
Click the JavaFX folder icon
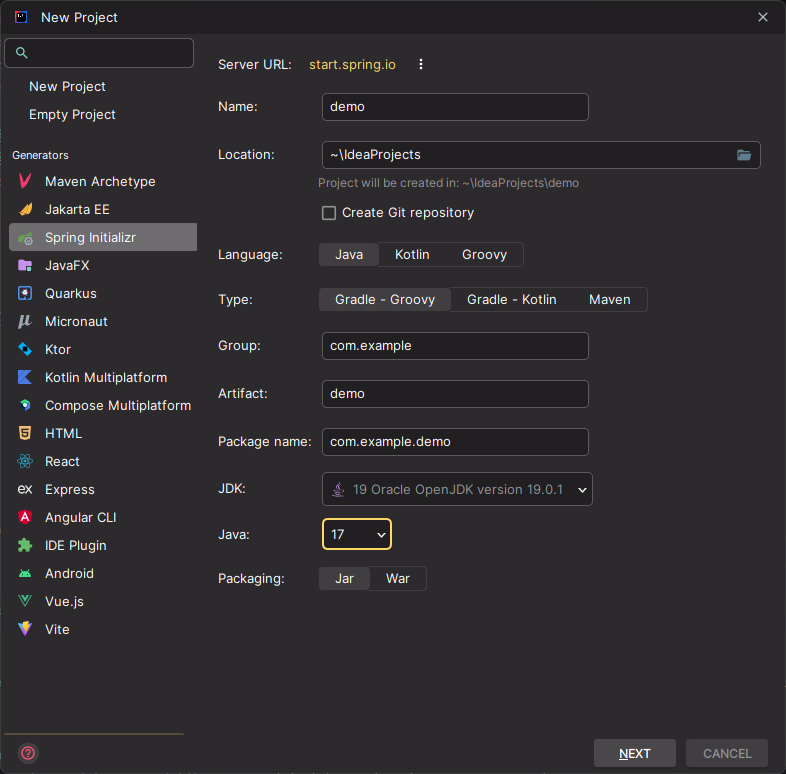[x=25, y=265]
